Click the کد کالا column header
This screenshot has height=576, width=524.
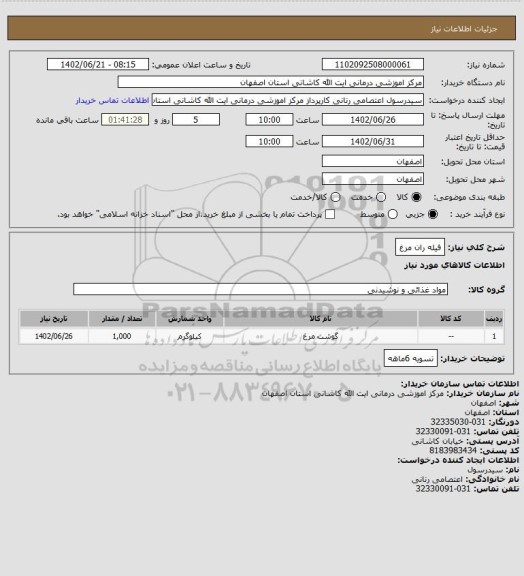451,318
